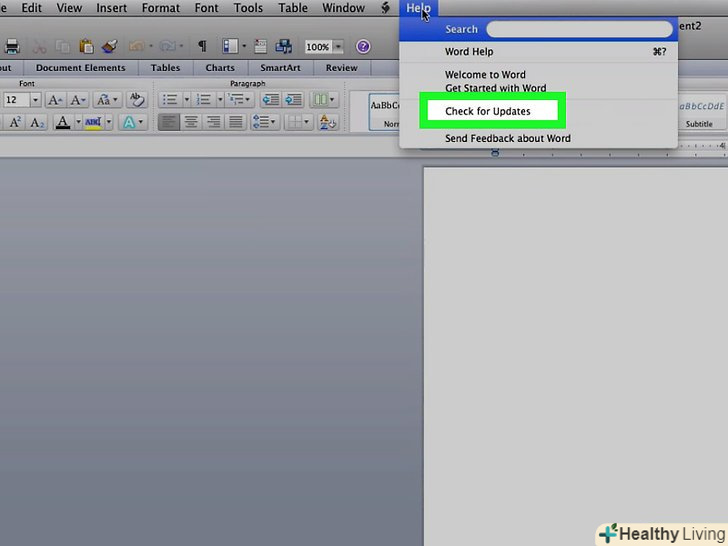Image resolution: width=728 pixels, height=546 pixels.
Task: Open the font color dropdown arrow
Action: (x=78, y=123)
